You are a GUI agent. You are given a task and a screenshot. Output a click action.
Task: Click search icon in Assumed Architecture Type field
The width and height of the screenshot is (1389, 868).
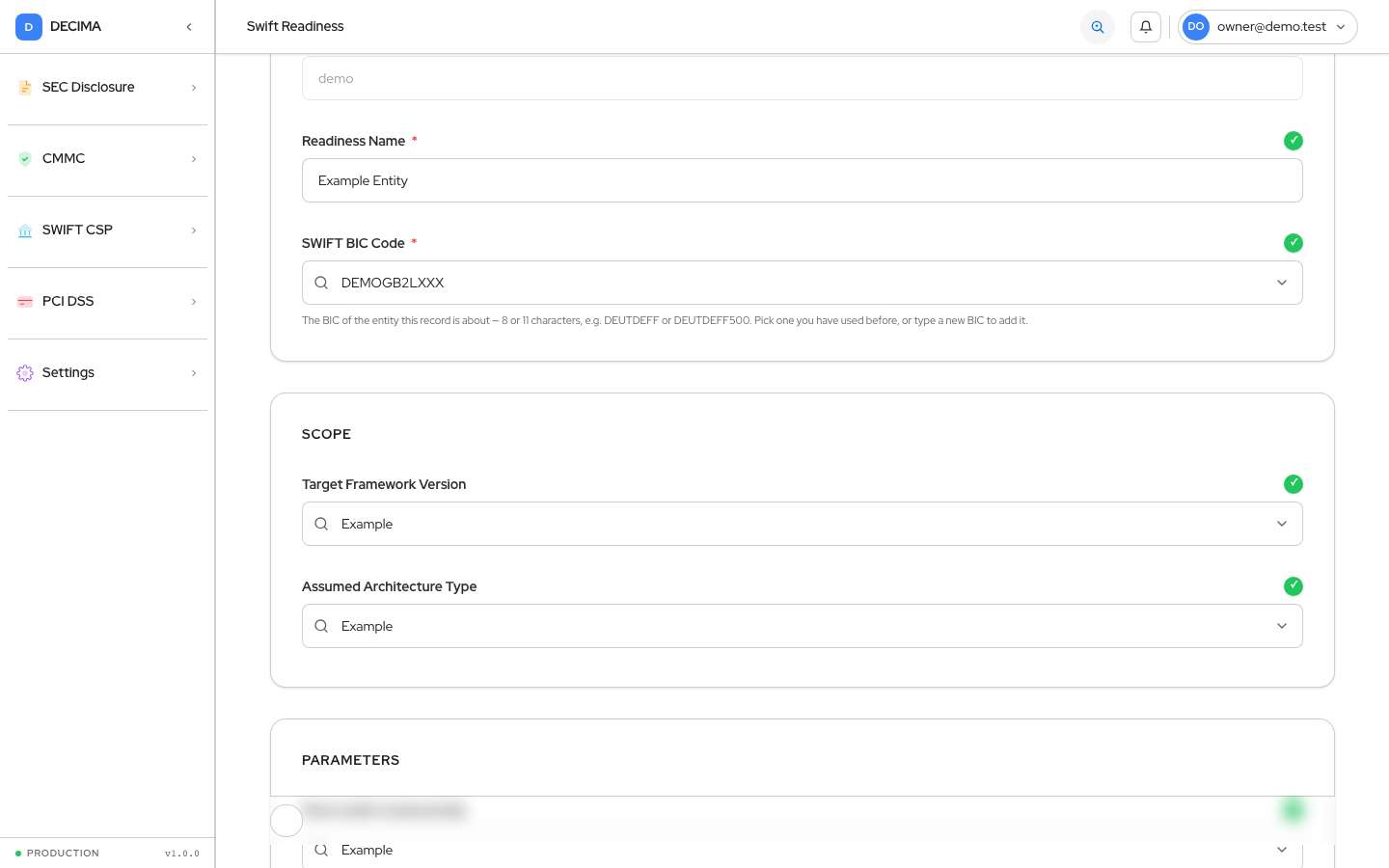(321, 626)
